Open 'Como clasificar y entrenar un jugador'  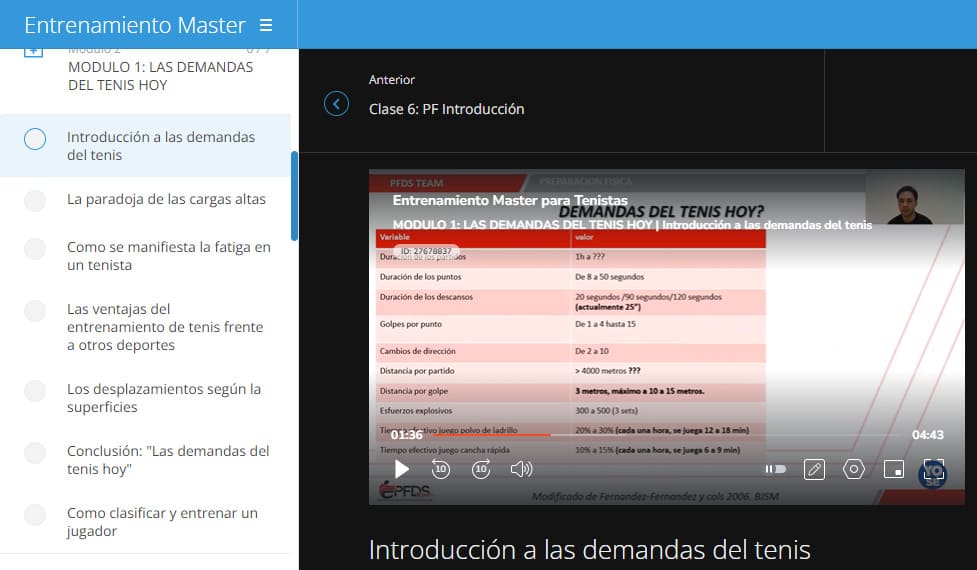click(x=162, y=522)
